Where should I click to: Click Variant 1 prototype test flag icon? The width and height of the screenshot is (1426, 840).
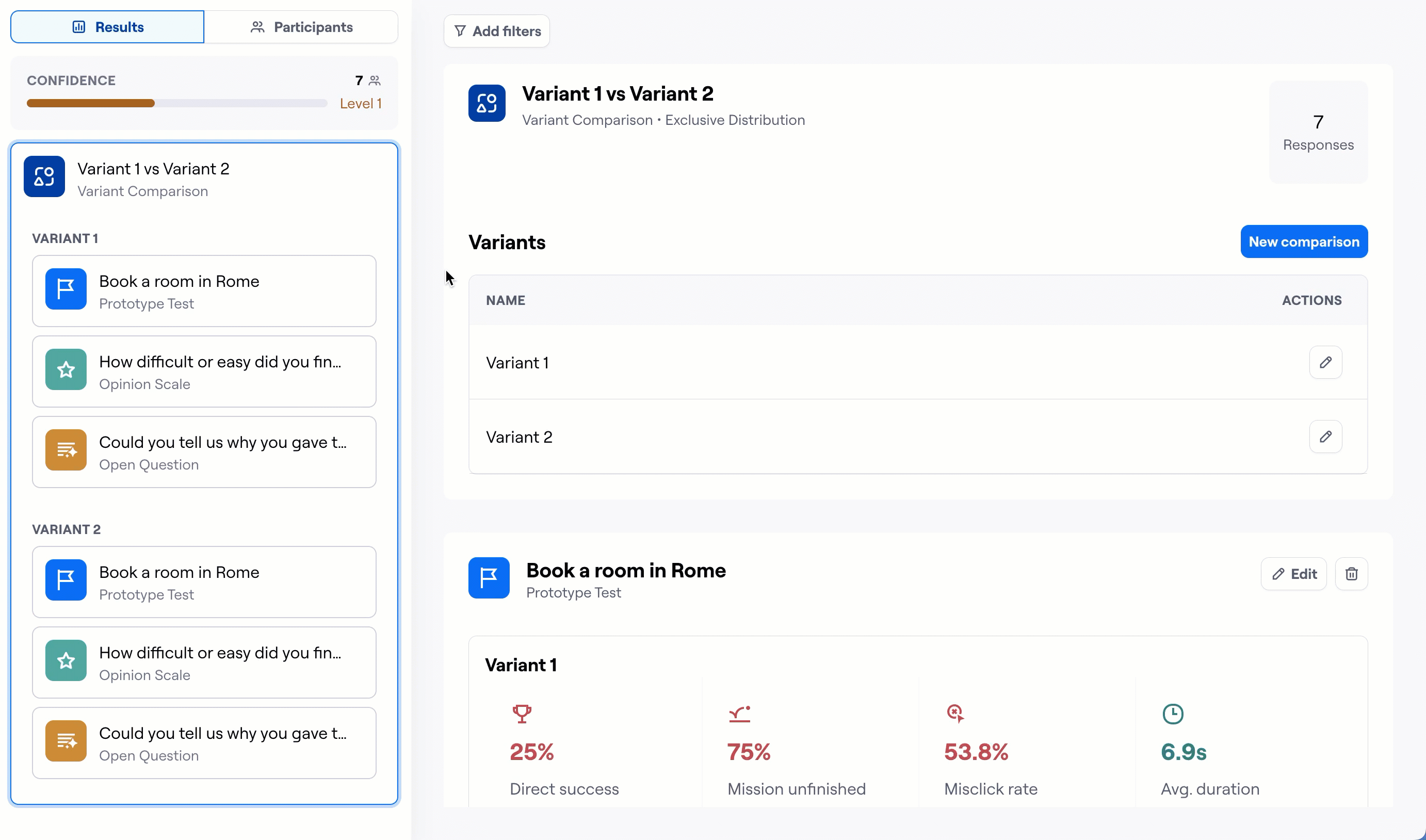[x=66, y=289]
